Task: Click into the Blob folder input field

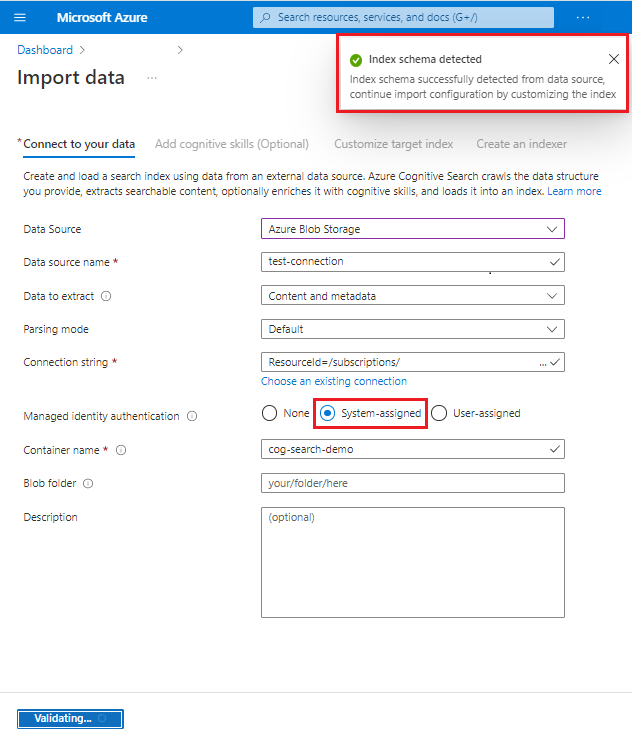Action: pos(412,484)
